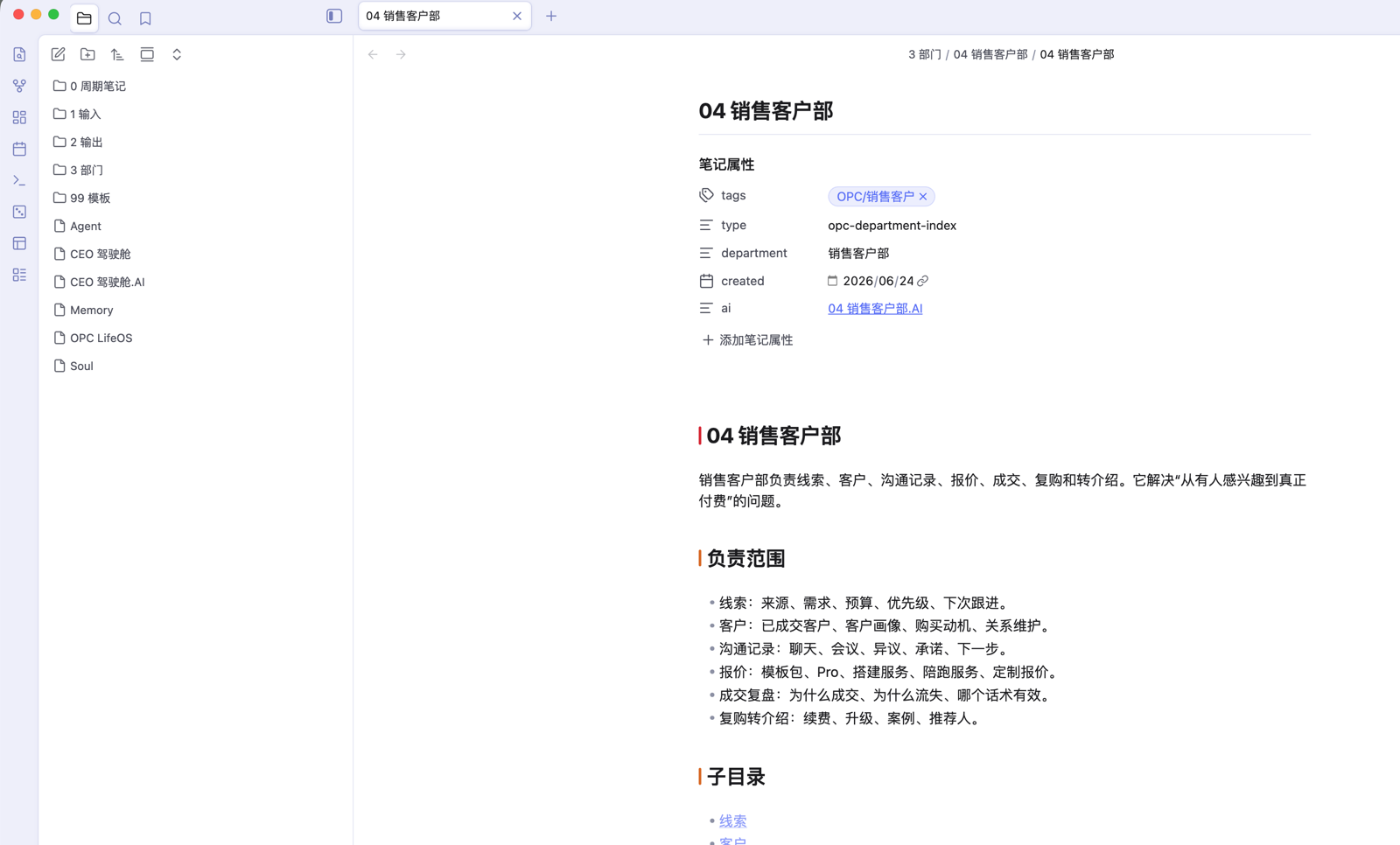The height and width of the screenshot is (845, 1400).
Task: Open the bookmarks panel icon
Action: coord(145,17)
